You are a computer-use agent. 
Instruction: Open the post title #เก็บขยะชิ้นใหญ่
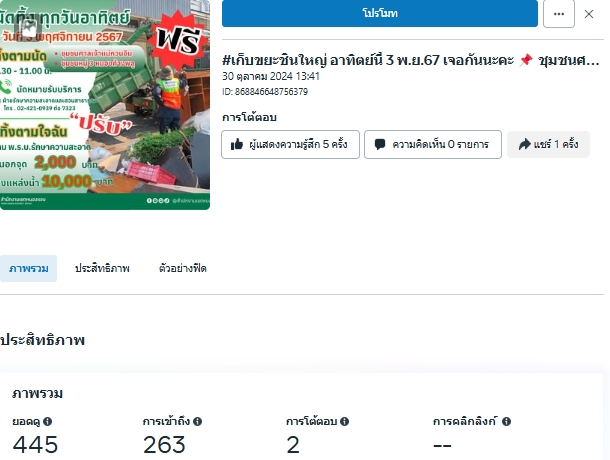point(411,60)
